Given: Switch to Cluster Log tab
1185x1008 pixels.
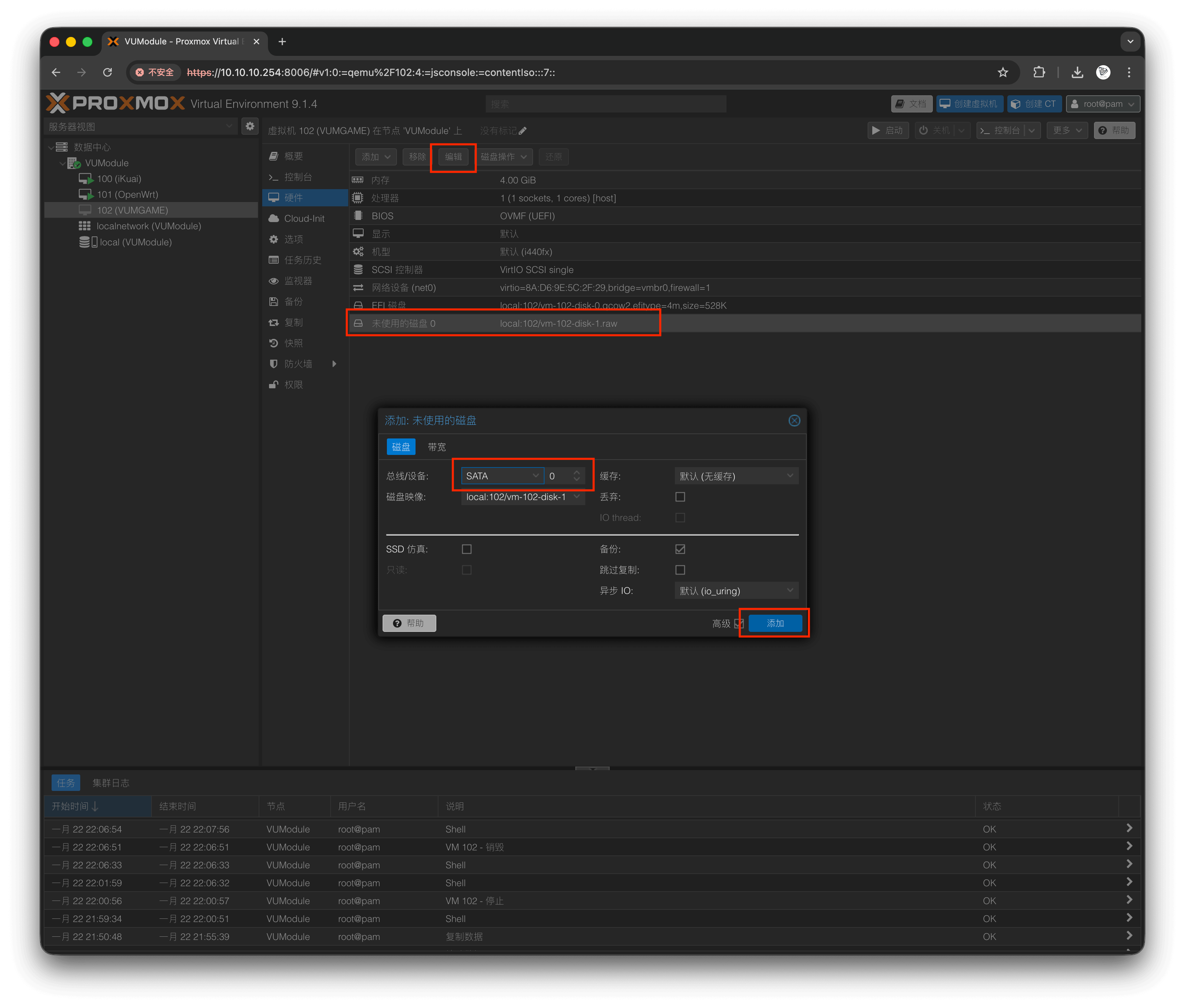Looking at the screenshot, I should pyautogui.click(x=111, y=783).
